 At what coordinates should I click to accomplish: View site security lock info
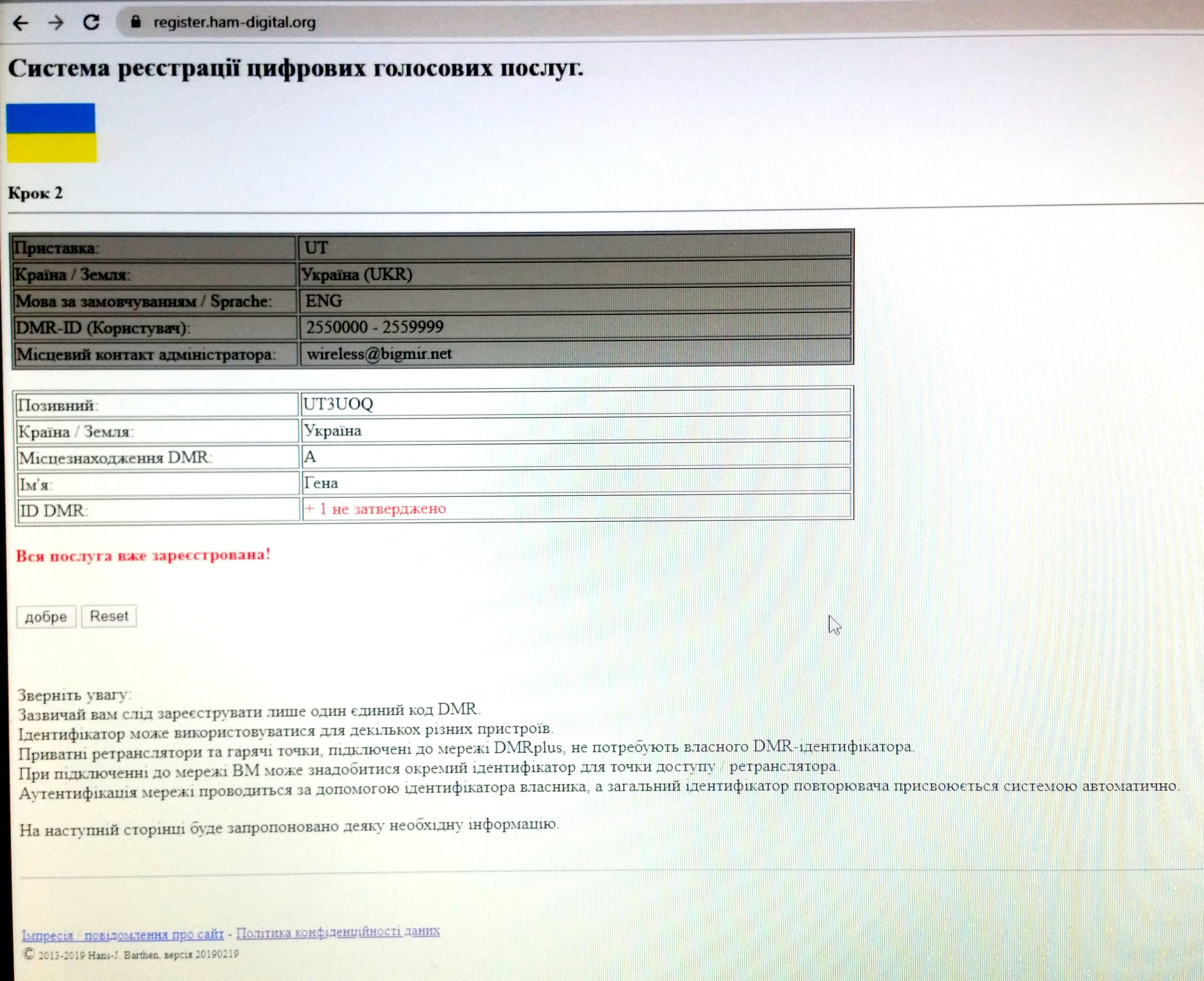(135, 22)
